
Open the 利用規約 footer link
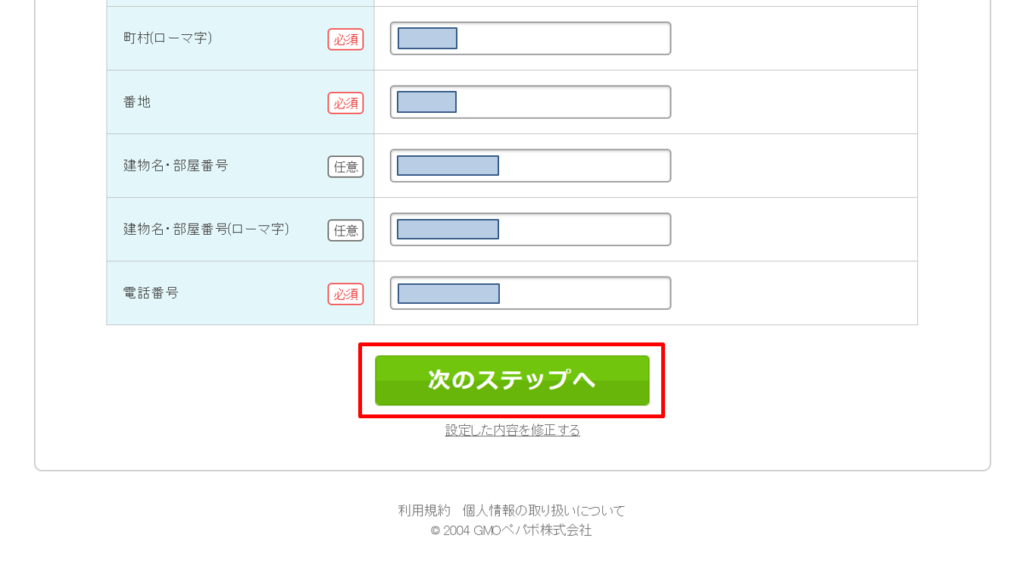pos(425,511)
